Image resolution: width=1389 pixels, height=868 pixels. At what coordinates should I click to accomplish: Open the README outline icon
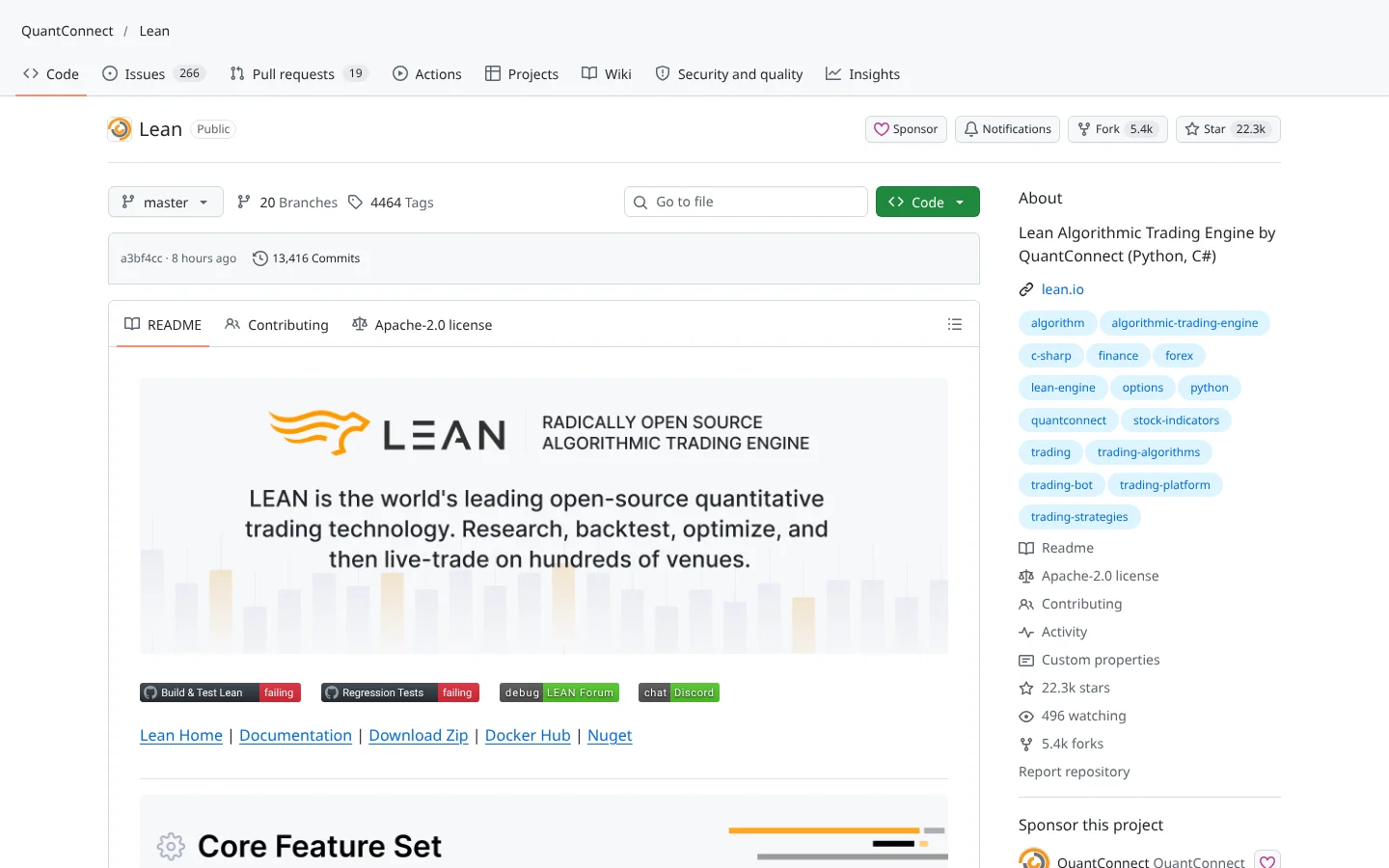click(955, 325)
